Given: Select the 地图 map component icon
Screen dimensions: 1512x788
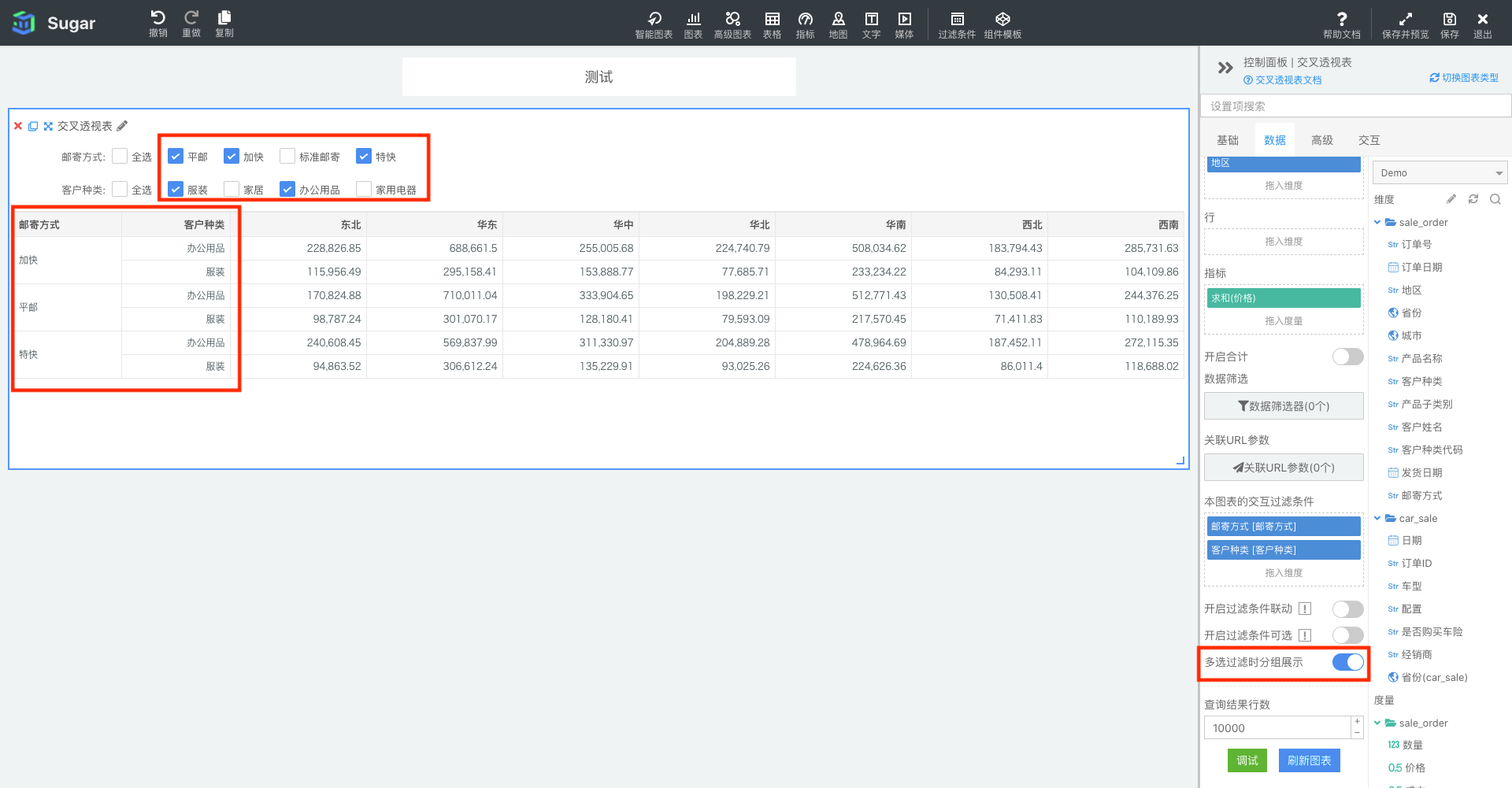Looking at the screenshot, I should [x=838, y=20].
